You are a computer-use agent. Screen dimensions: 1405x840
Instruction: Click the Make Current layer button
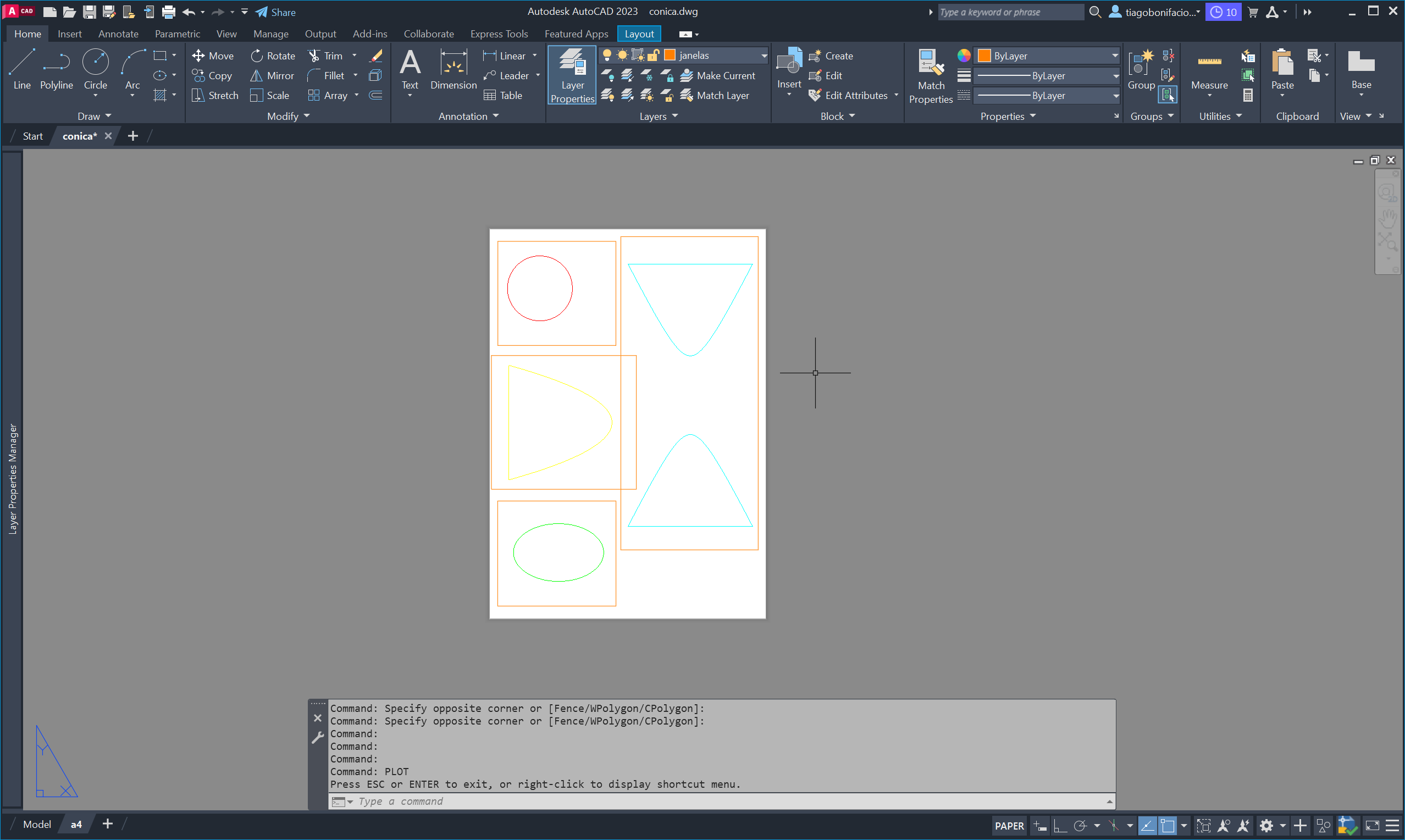tap(717, 75)
